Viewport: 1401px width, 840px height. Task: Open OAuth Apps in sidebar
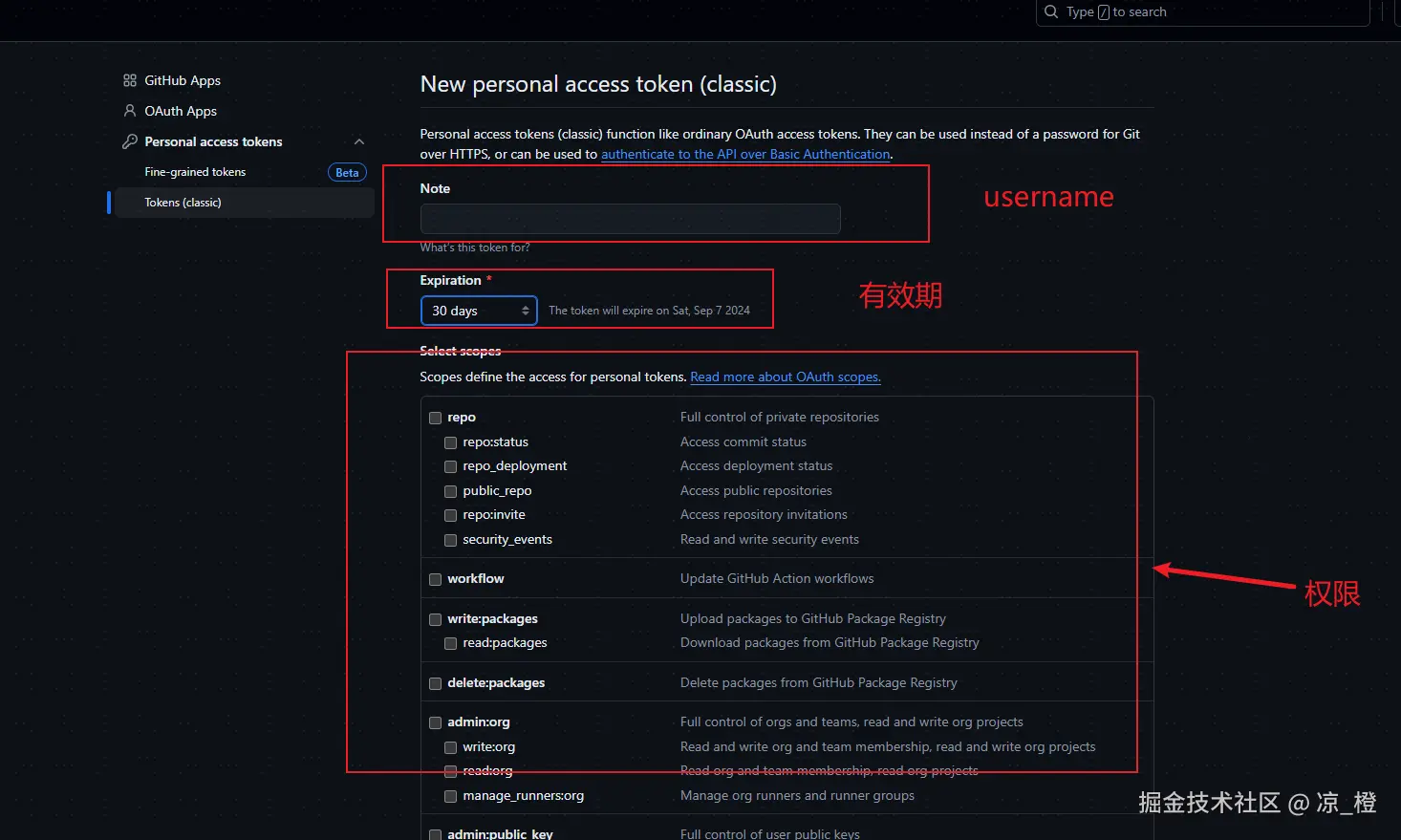[x=181, y=111]
